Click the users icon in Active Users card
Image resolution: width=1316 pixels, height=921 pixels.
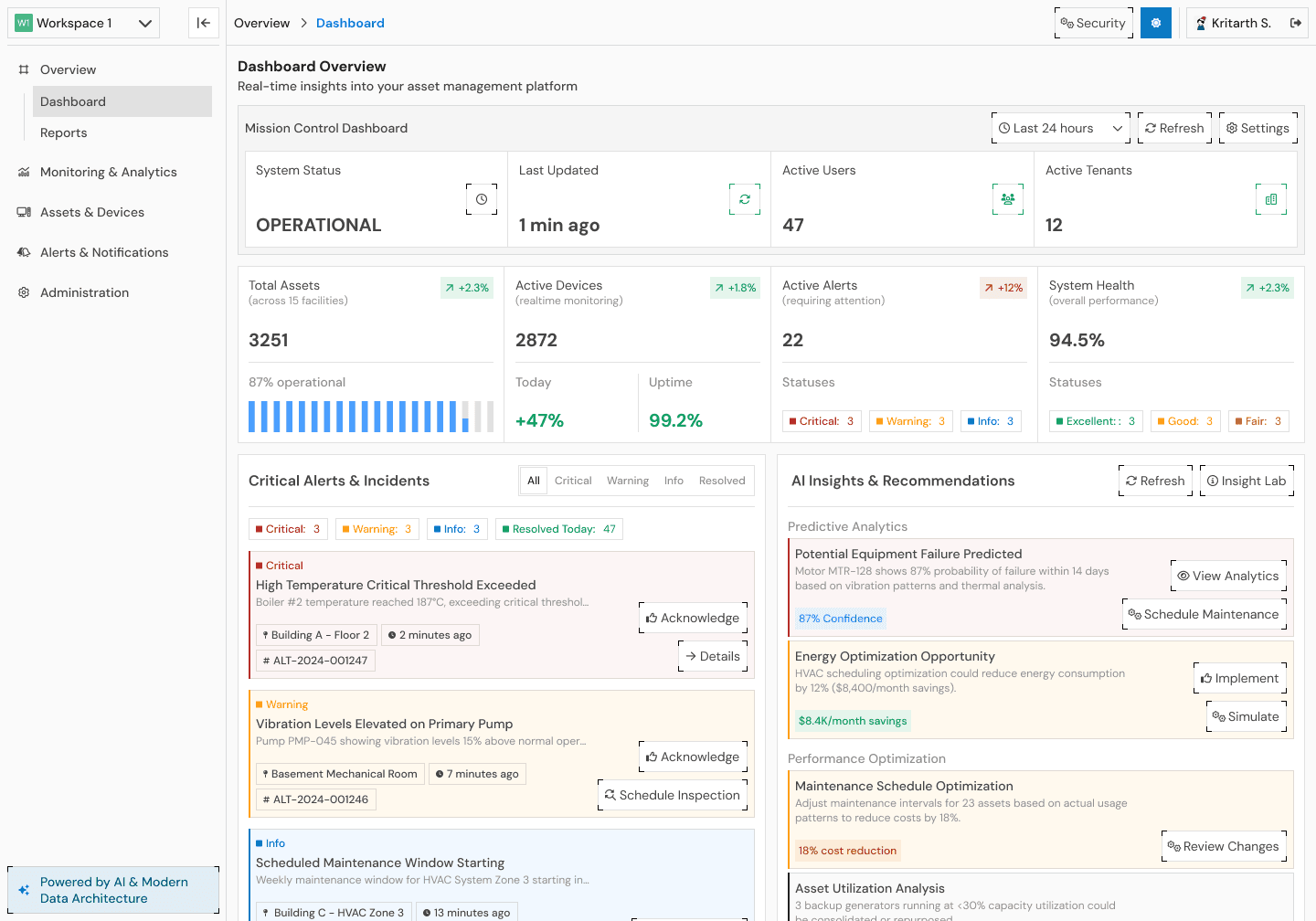coord(1008,199)
